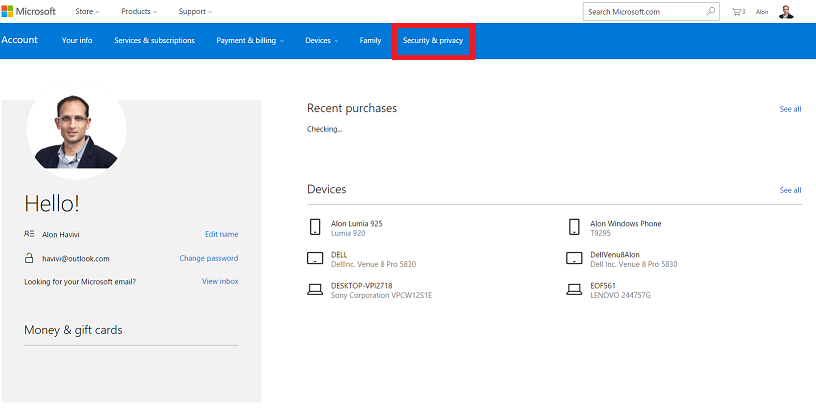
Task: Click the contact card icon beside Alon Havivi
Action: coord(29,234)
